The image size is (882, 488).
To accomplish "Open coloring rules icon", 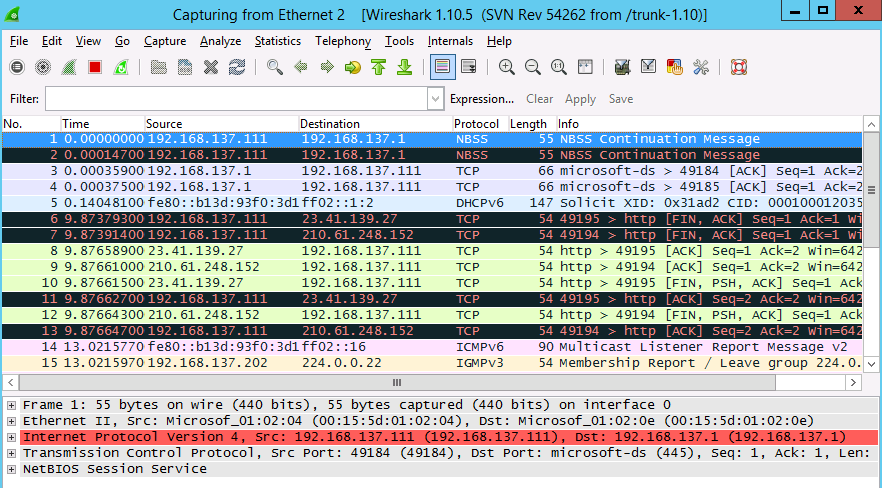I will [x=674, y=67].
